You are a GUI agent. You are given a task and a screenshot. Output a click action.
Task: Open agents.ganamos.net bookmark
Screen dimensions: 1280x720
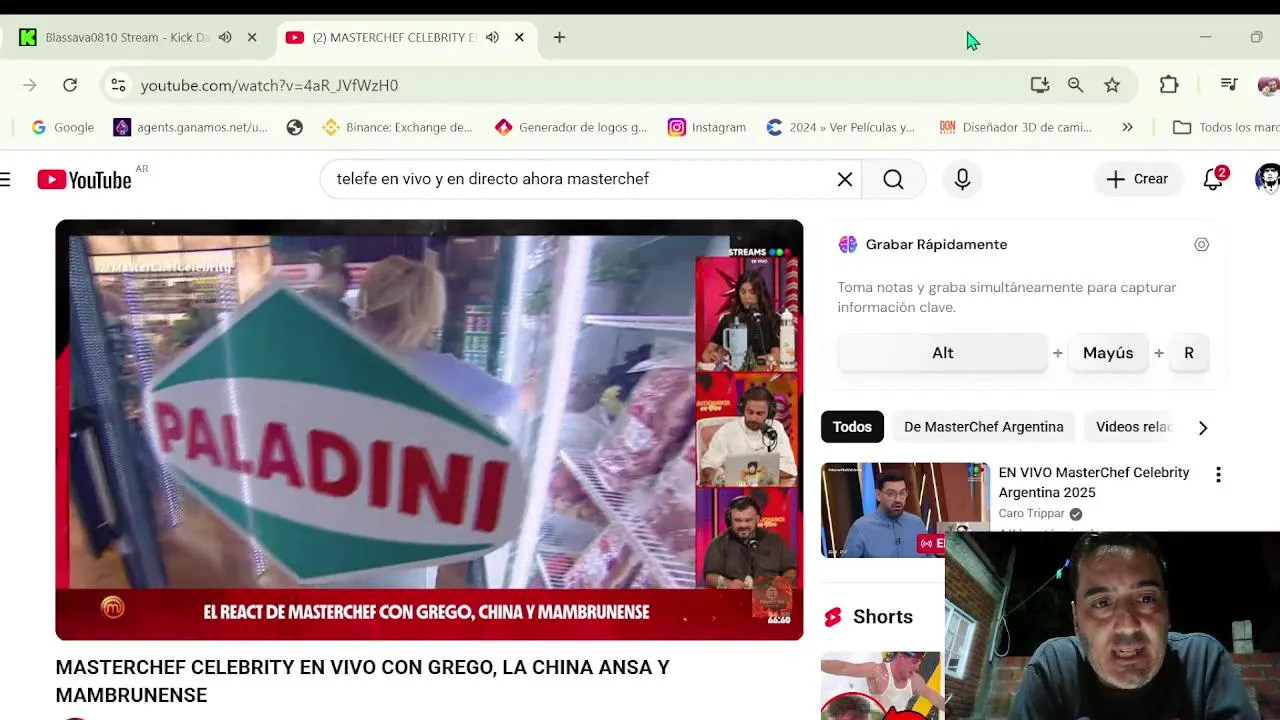[191, 127]
